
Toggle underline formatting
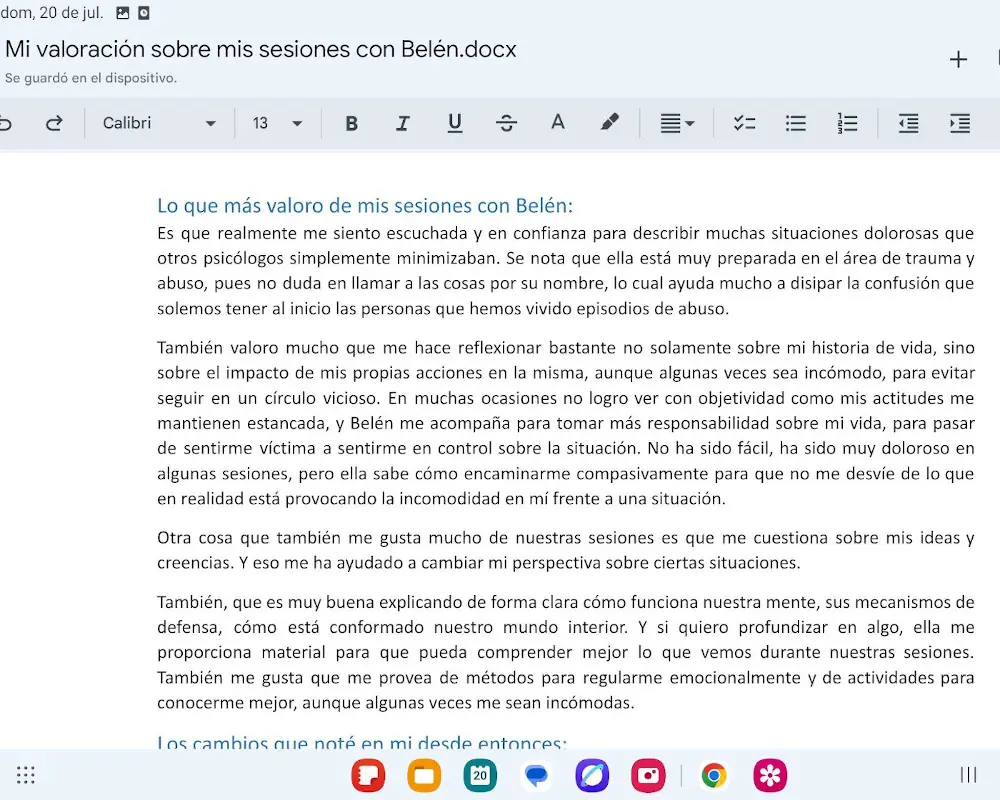(455, 123)
